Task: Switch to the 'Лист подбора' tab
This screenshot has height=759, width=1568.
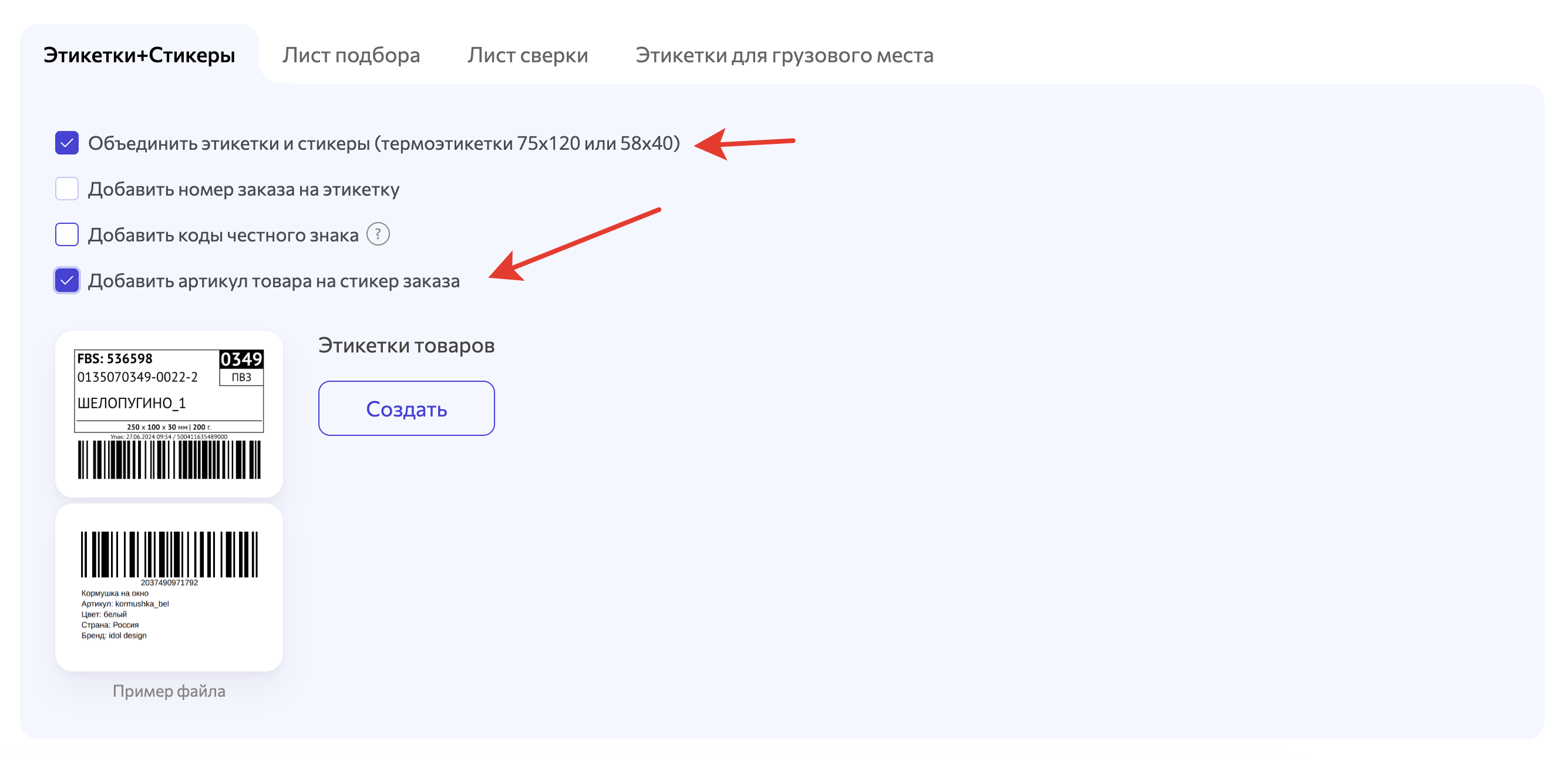Action: tap(352, 55)
